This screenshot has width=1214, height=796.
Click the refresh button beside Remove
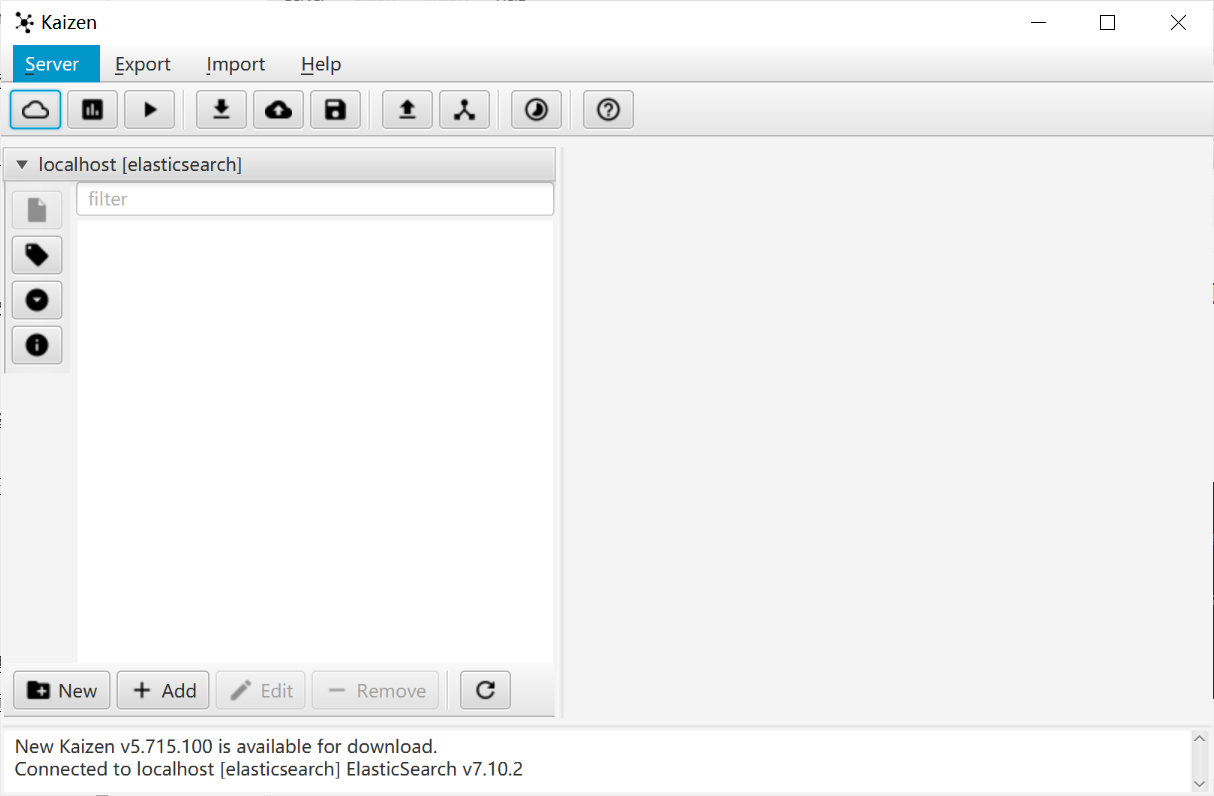point(485,690)
